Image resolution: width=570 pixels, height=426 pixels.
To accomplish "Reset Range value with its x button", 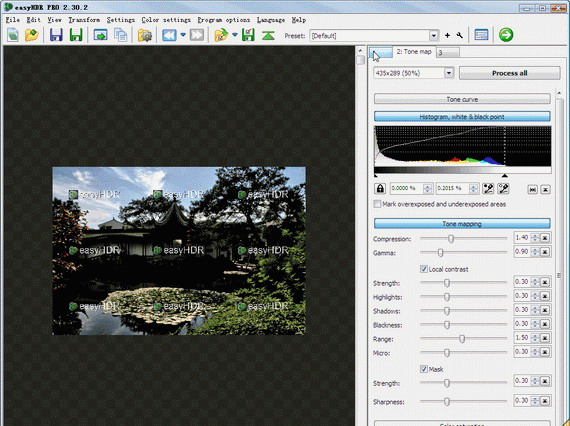I will tap(545, 338).
